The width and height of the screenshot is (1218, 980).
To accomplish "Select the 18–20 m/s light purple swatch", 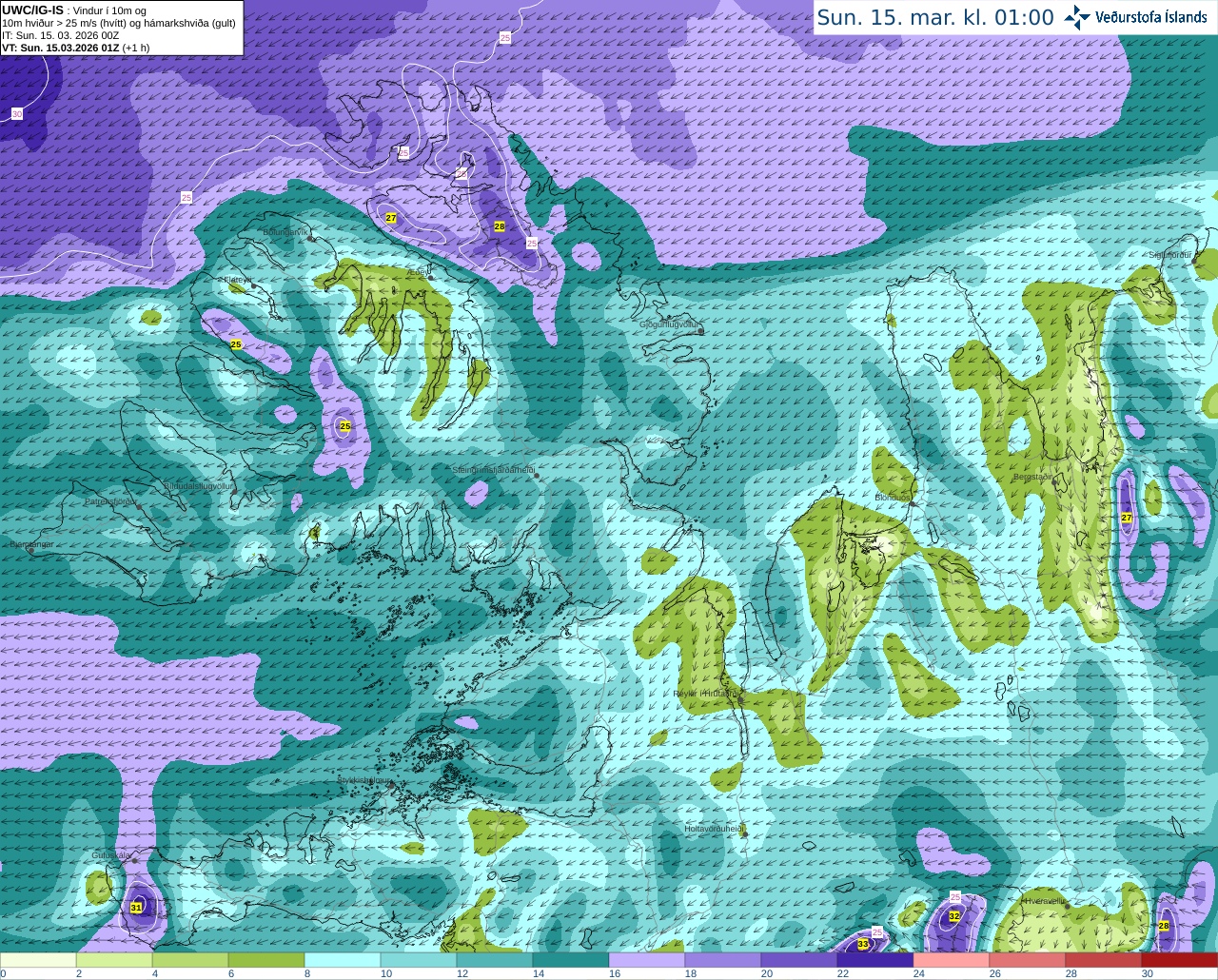I will tap(723, 960).
